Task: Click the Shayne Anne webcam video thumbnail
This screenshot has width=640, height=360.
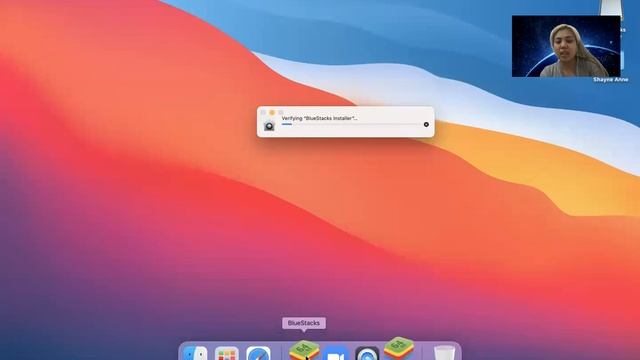Action: pyautogui.click(x=566, y=46)
